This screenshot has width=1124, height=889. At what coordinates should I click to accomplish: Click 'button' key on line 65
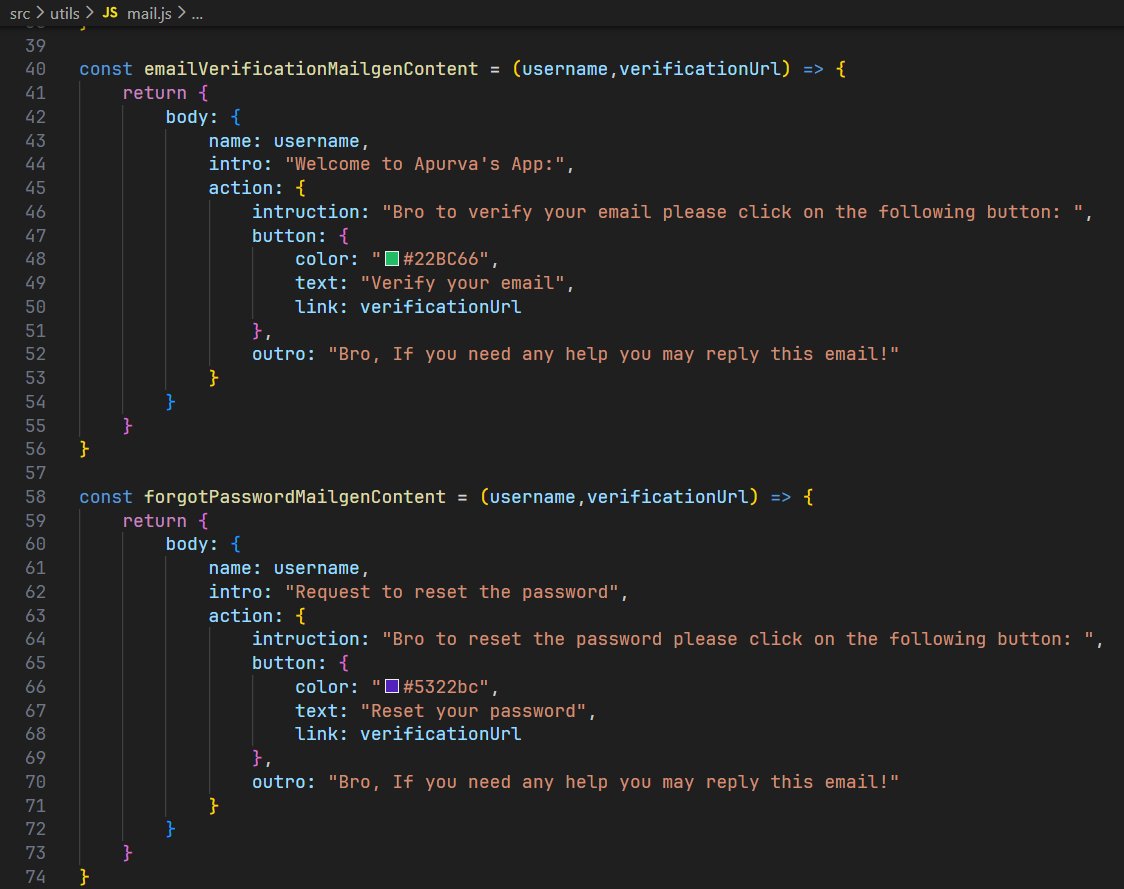284,663
